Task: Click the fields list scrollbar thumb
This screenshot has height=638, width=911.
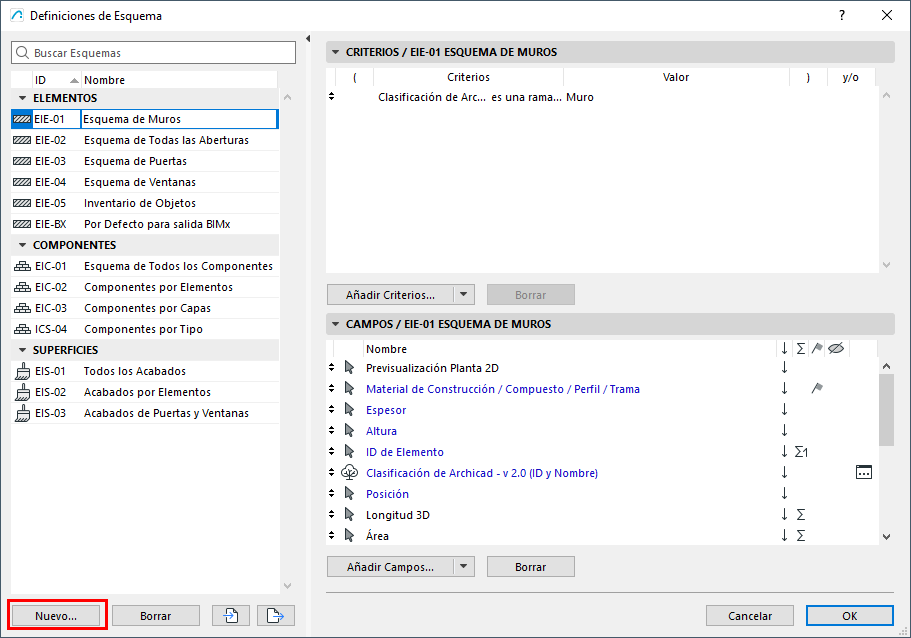Action: [x=886, y=410]
